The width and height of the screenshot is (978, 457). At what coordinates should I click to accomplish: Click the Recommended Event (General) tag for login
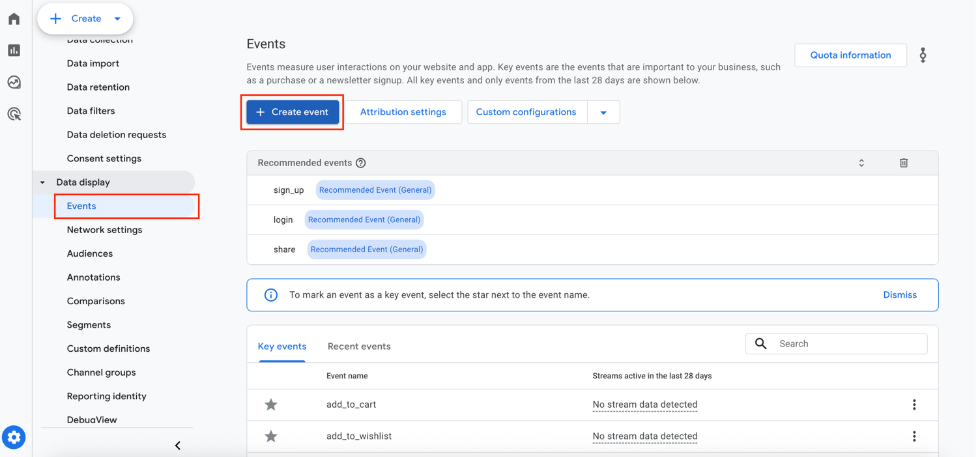[364, 219]
